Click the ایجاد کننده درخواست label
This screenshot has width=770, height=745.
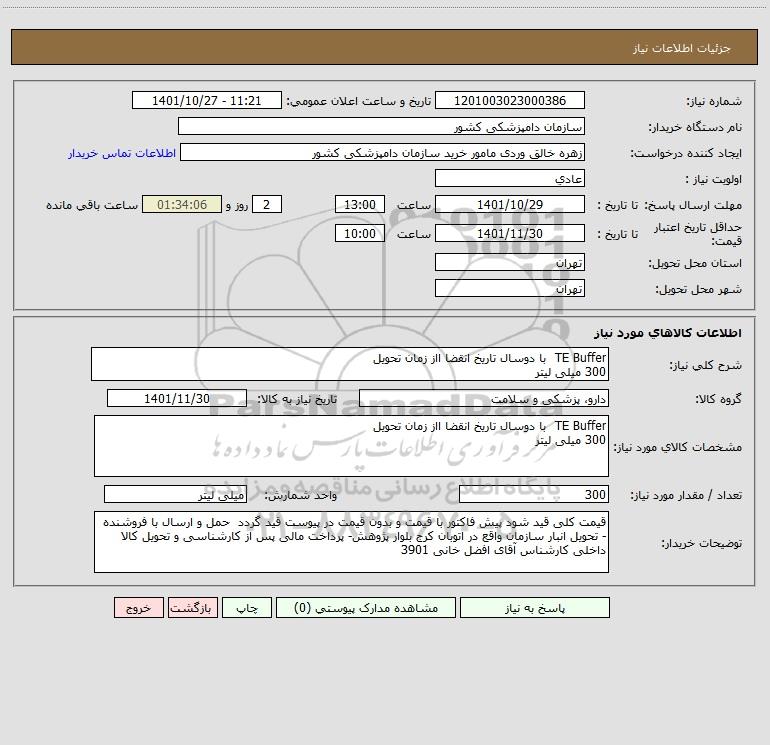click(x=686, y=153)
